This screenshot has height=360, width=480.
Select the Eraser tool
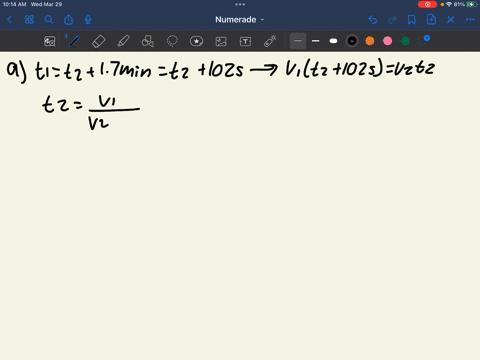pyautogui.click(x=98, y=41)
